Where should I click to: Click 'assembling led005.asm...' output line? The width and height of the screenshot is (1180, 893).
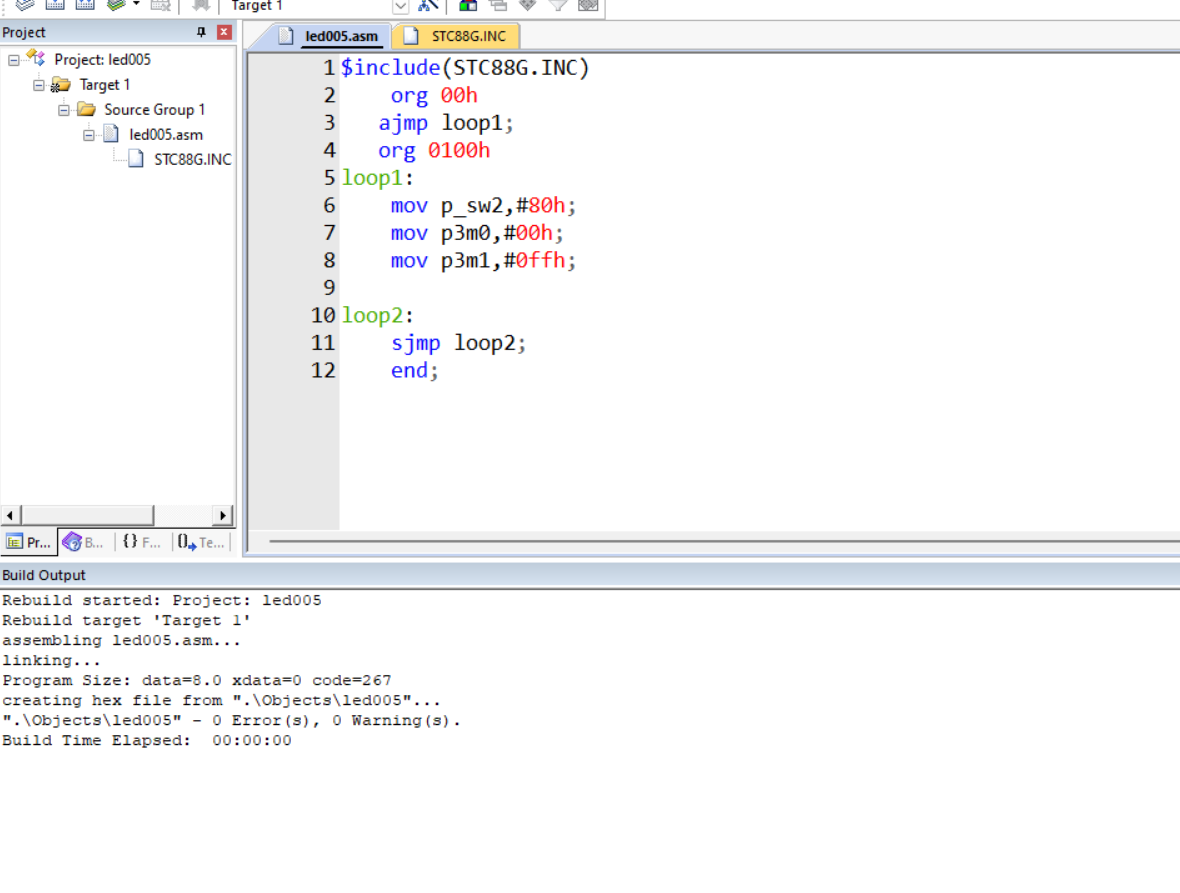[121, 640]
